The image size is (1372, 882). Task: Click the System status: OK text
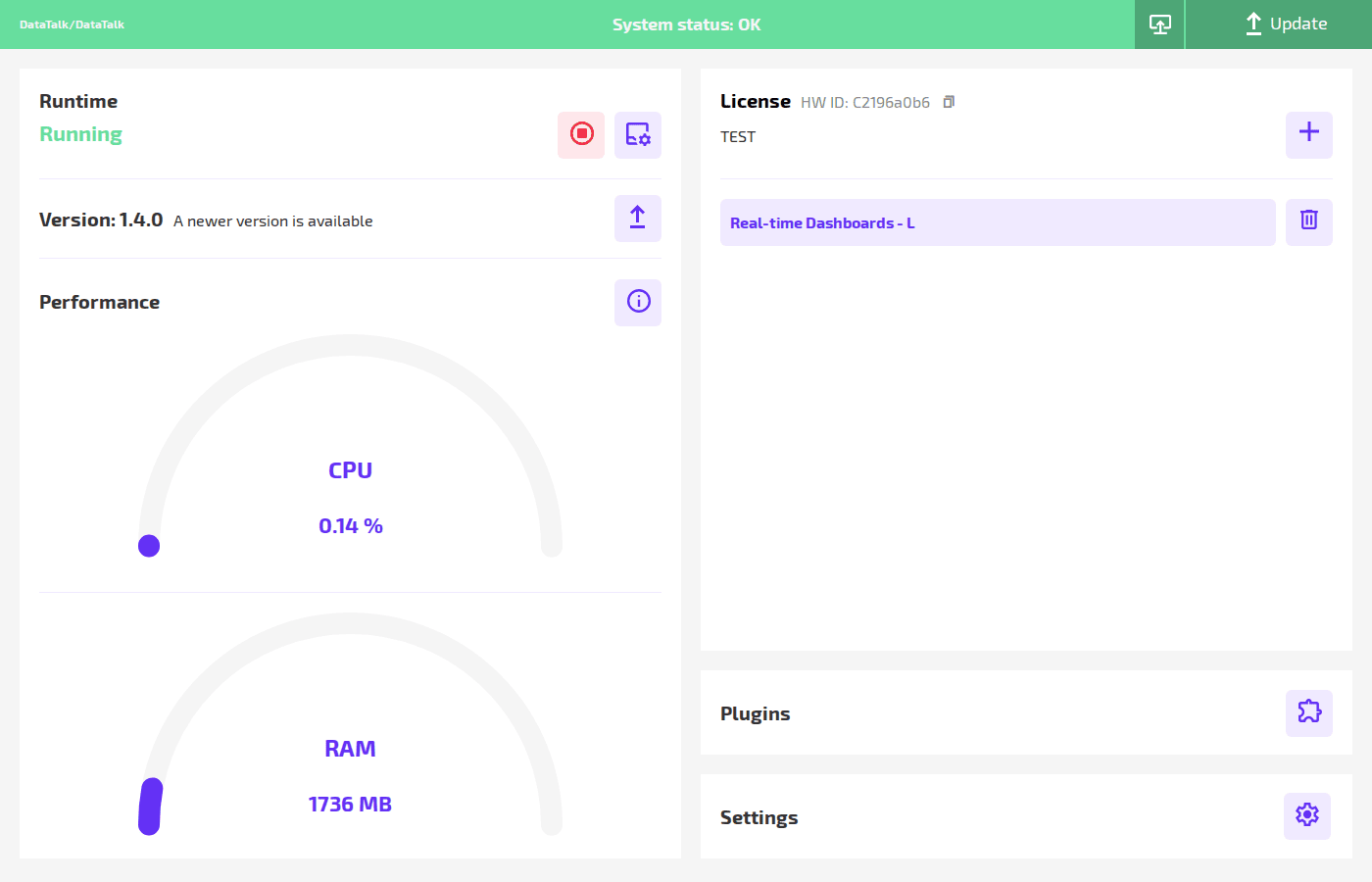pyautogui.click(x=686, y=24)
